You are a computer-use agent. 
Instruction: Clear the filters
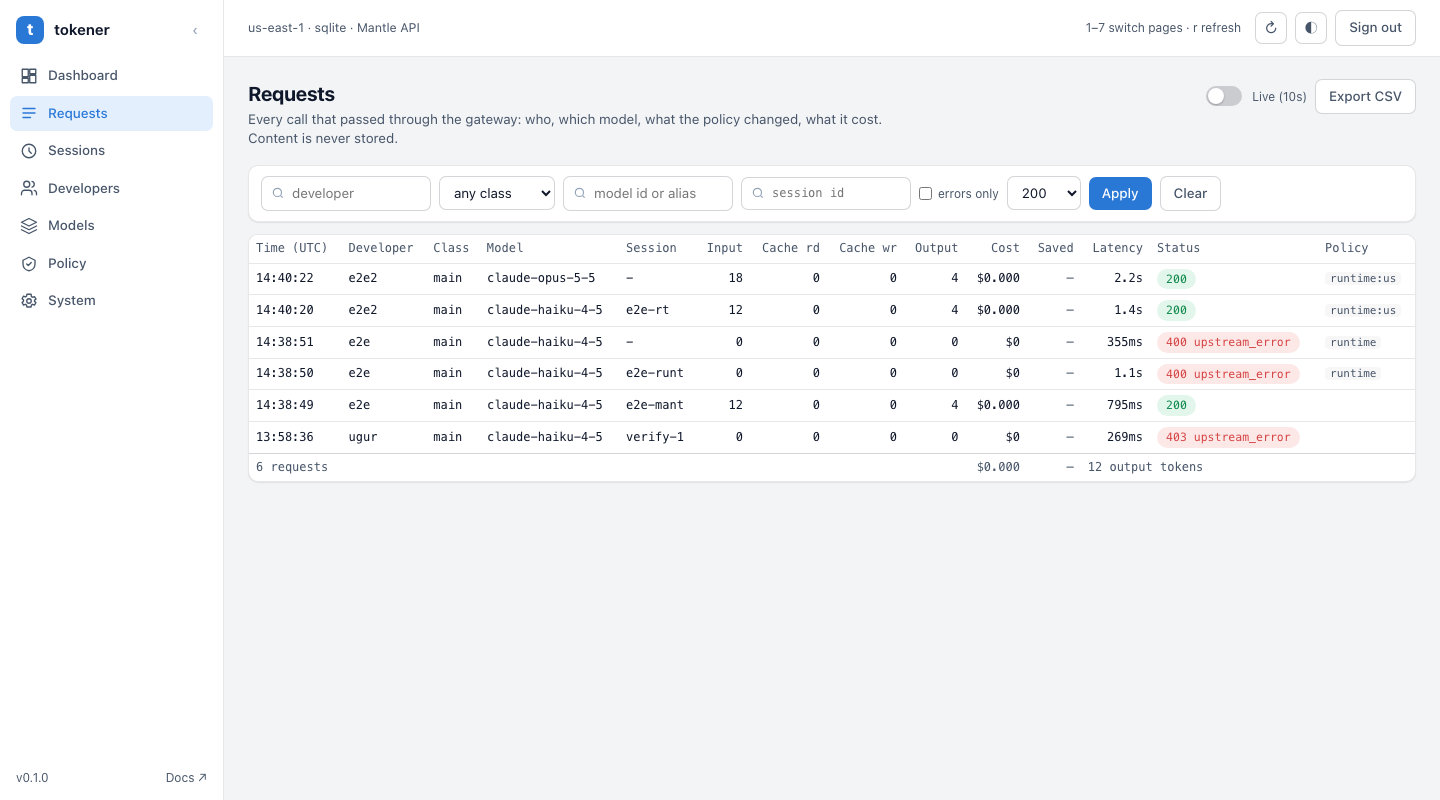pyautogui.click(x=1190, y=194)
